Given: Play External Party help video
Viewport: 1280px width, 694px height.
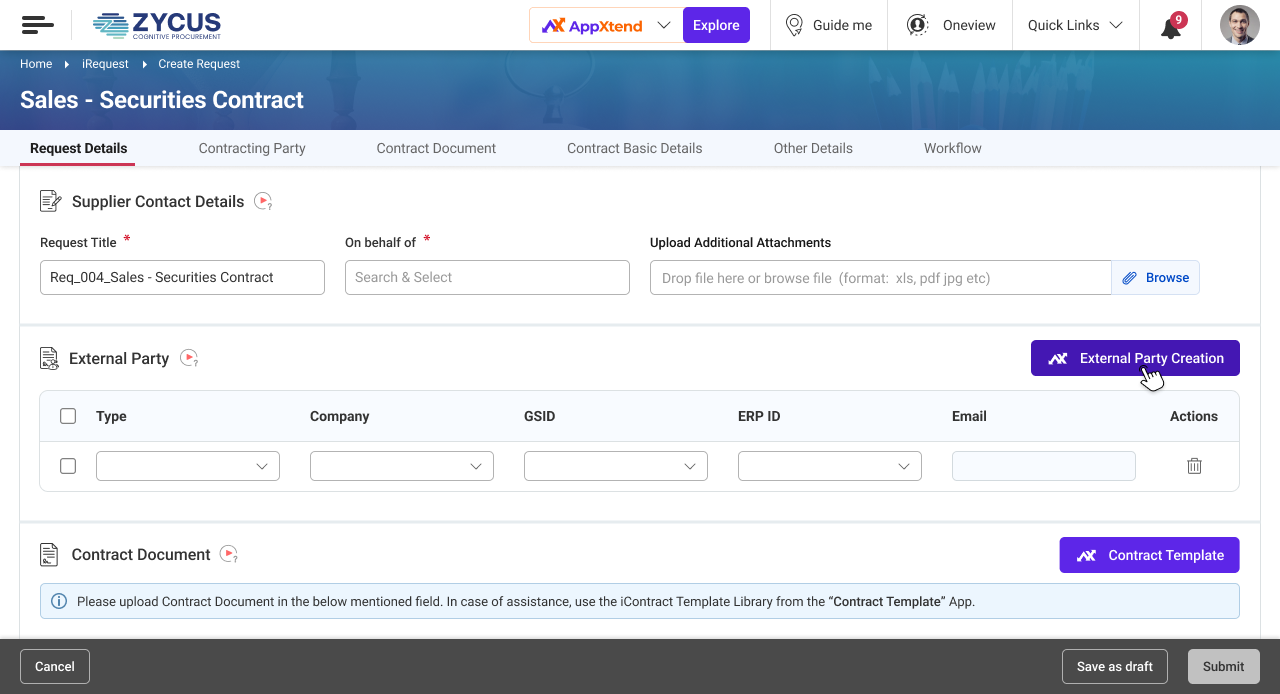Looking at the screenshot, I should [x=189, y=358].
